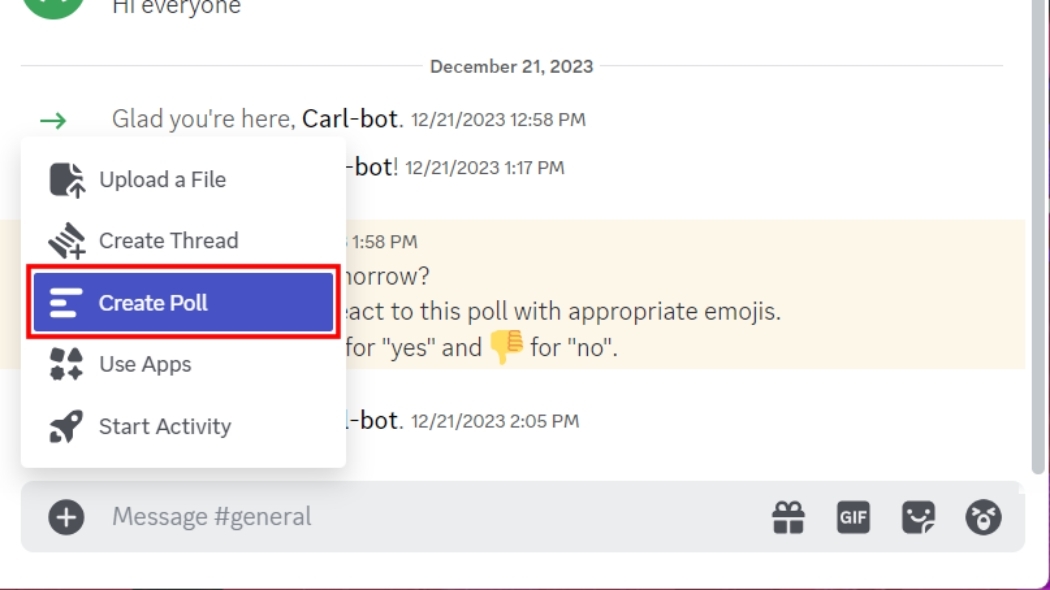
Task: Click the Create Thread icon
Action: coord(67,240)
